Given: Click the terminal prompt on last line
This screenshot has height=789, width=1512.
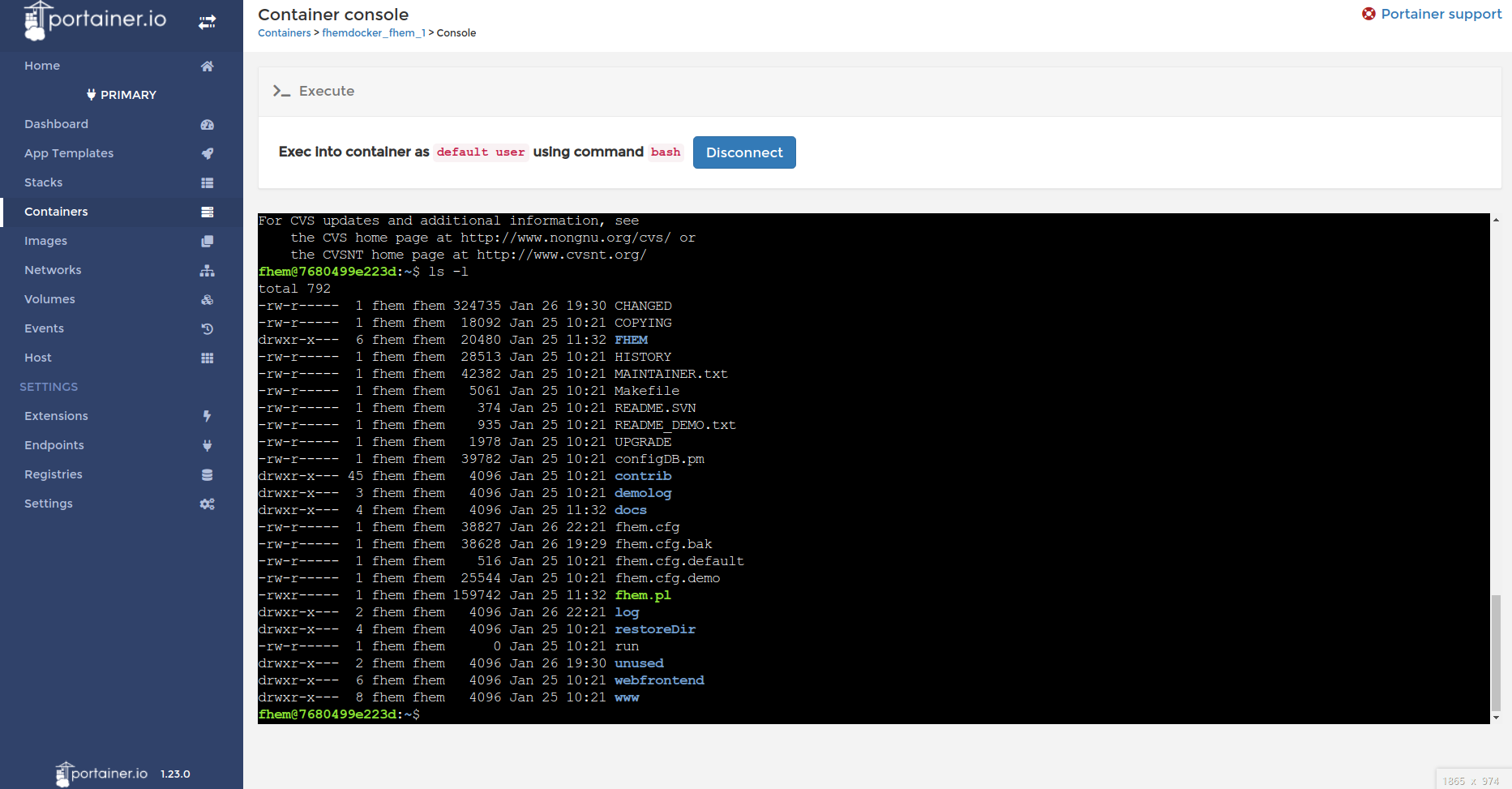Looking at the screenshot, I should [x=339, y=714].
